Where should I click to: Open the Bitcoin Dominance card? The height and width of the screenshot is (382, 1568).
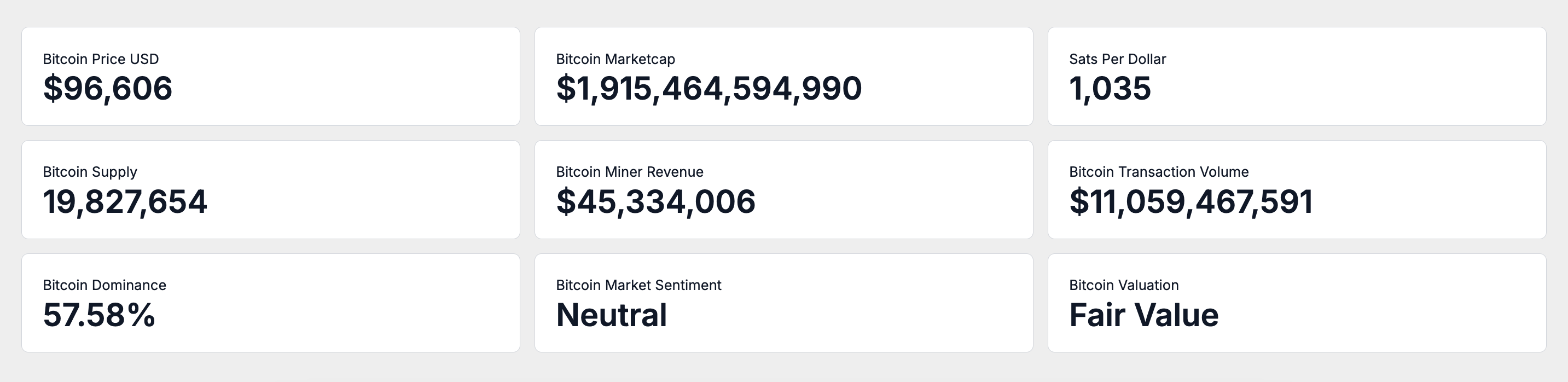[271, 303]
